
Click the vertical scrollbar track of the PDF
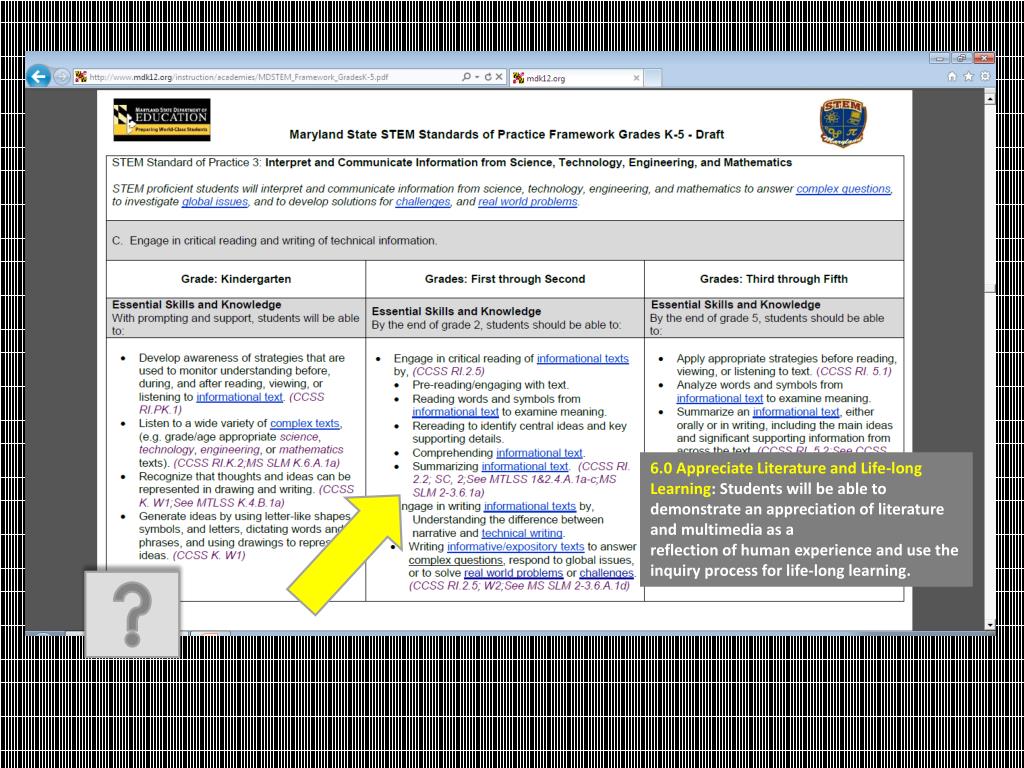pyautogui.click(x=992, y=361)
